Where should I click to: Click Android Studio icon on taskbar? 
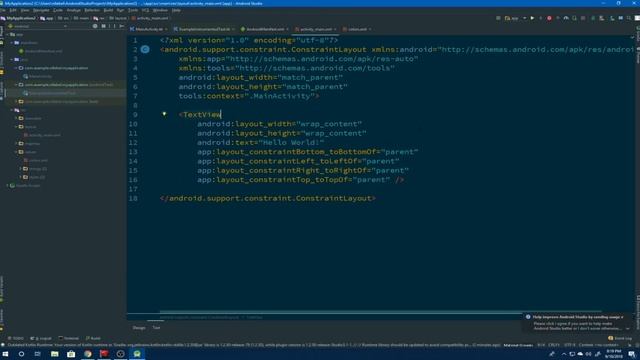[137, 354]
